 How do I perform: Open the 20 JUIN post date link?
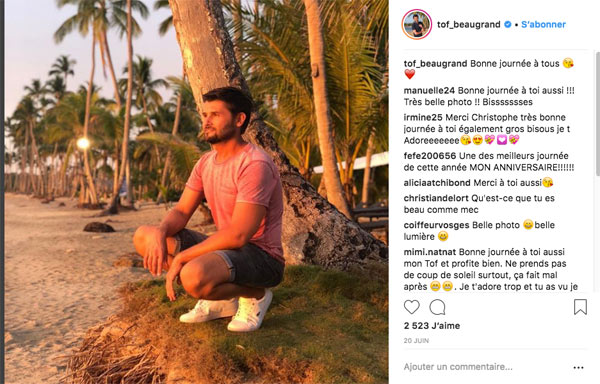click(416, 340)
